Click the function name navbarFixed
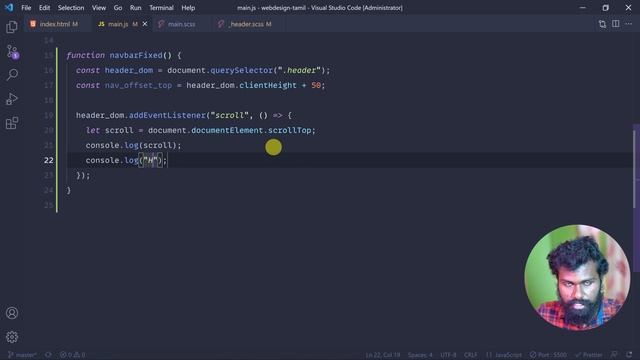640x360 pixels. [136, 55]
